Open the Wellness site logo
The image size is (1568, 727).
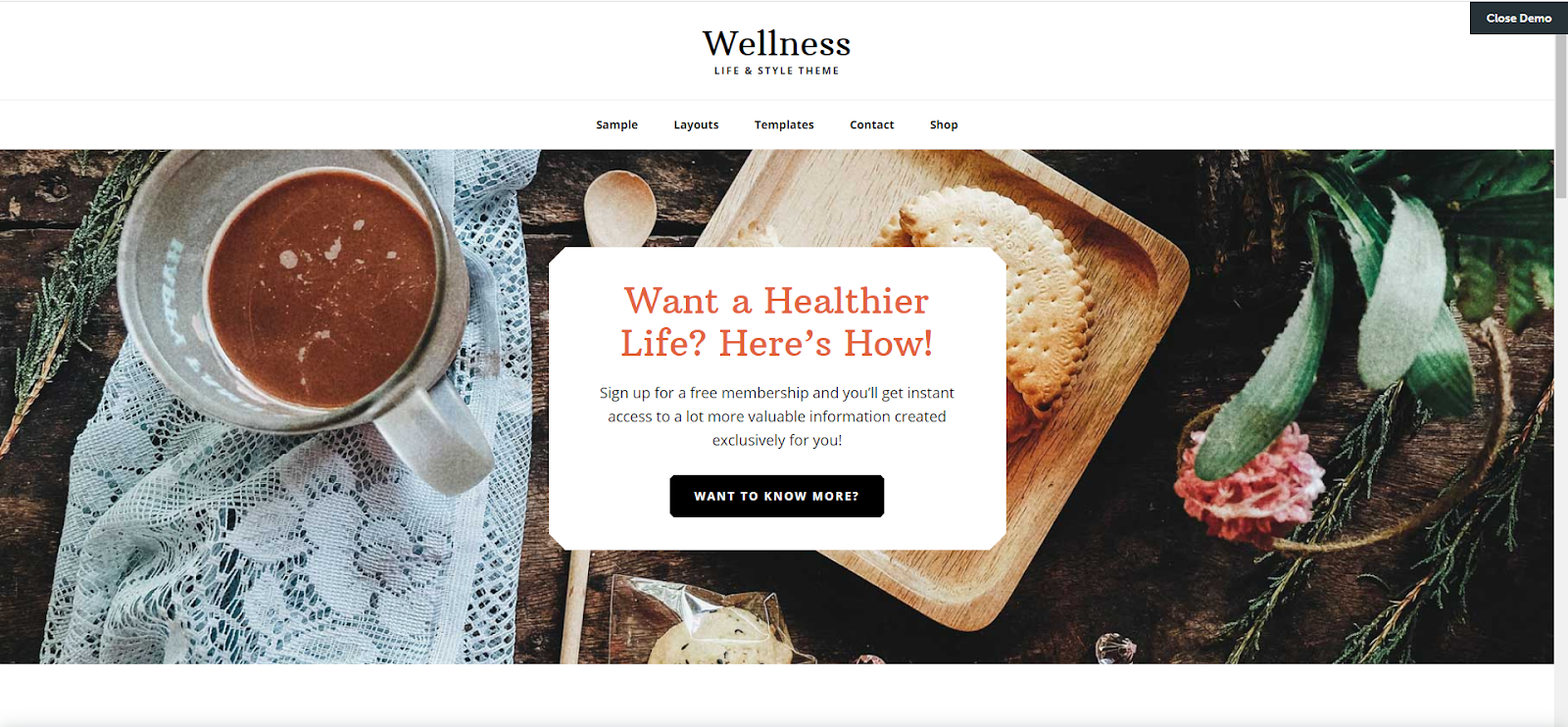coord(776,43)
